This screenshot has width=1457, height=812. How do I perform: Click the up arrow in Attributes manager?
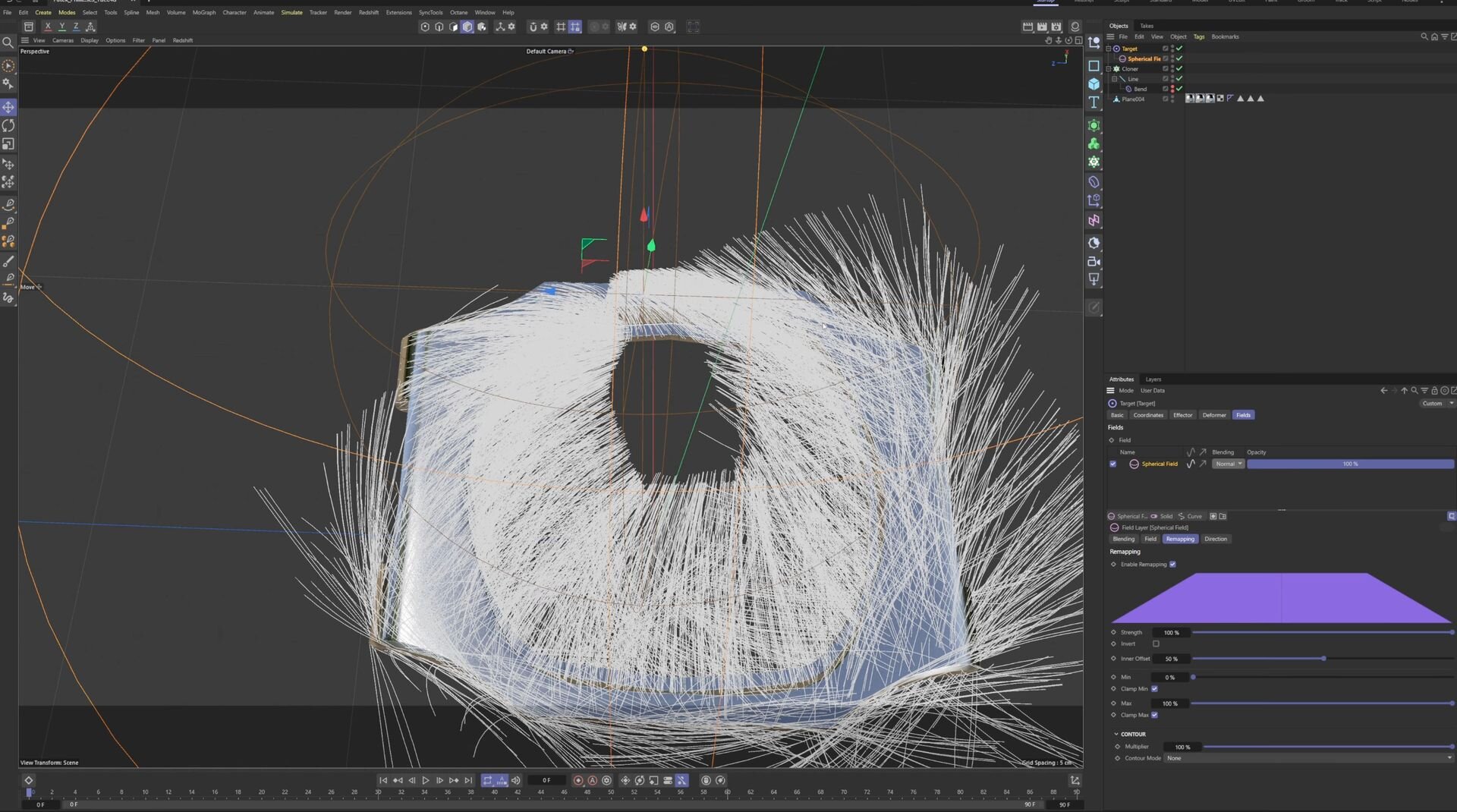click(1404, 391)
